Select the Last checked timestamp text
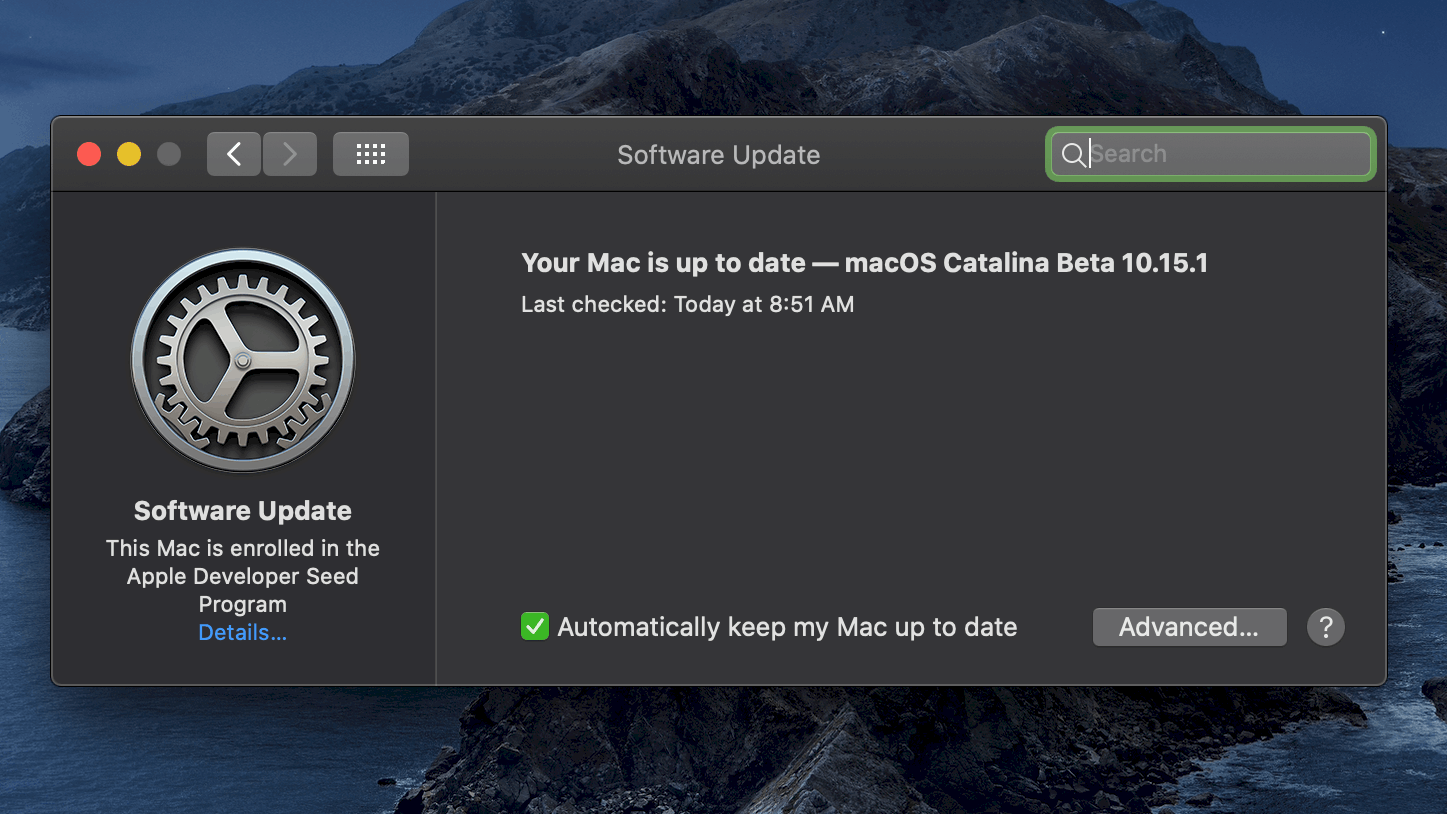The height and width of the screenshot is (814, 1447). tap(687, 304)
